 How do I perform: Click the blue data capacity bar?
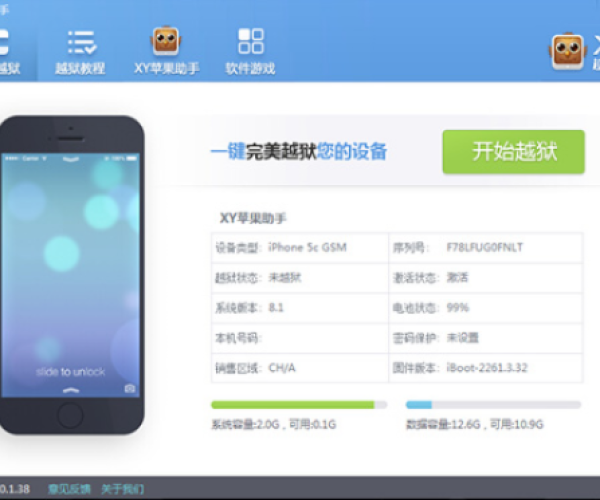[x=493, y=405]
